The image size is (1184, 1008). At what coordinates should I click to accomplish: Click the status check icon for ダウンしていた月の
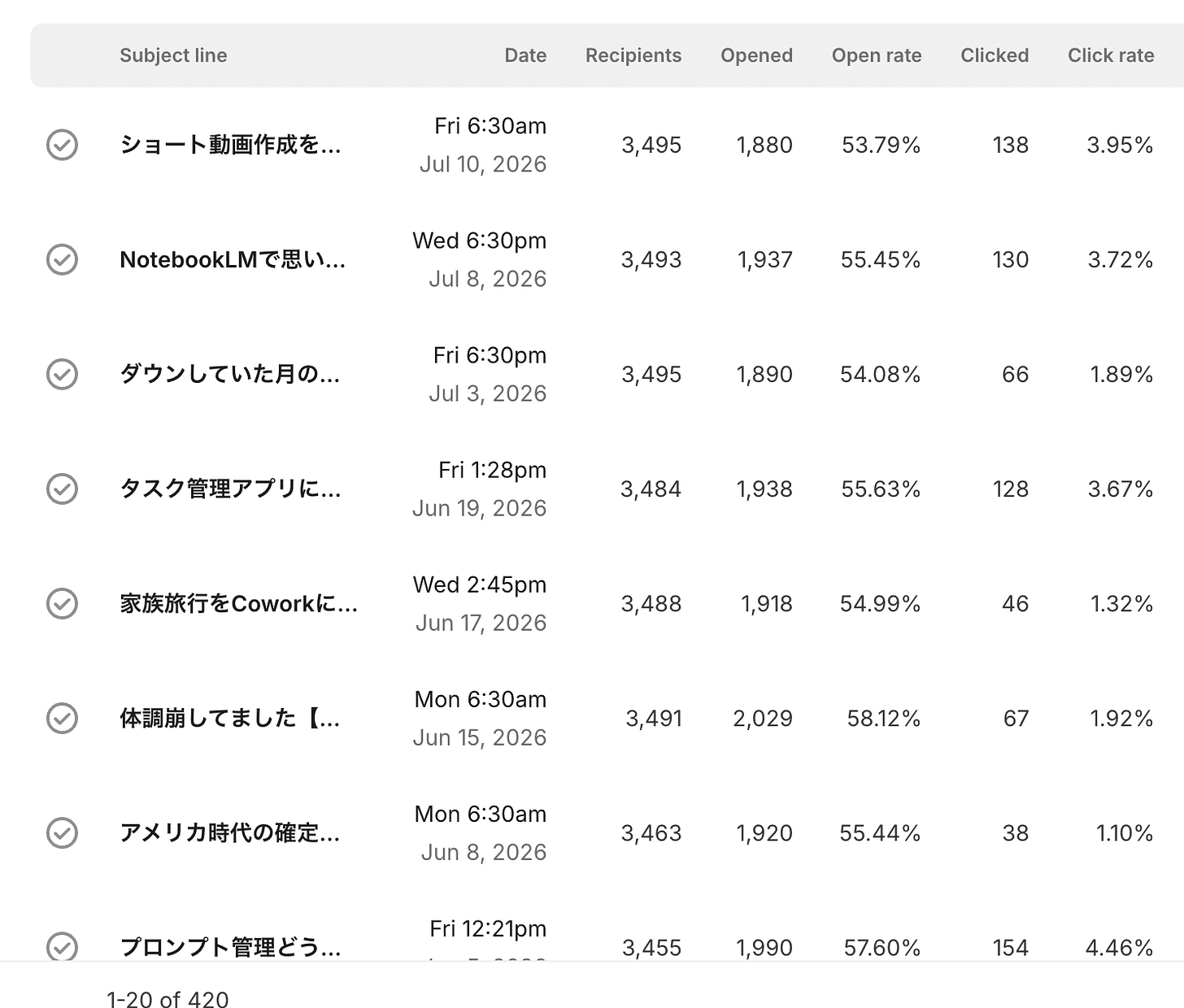(x=62, y=374)
